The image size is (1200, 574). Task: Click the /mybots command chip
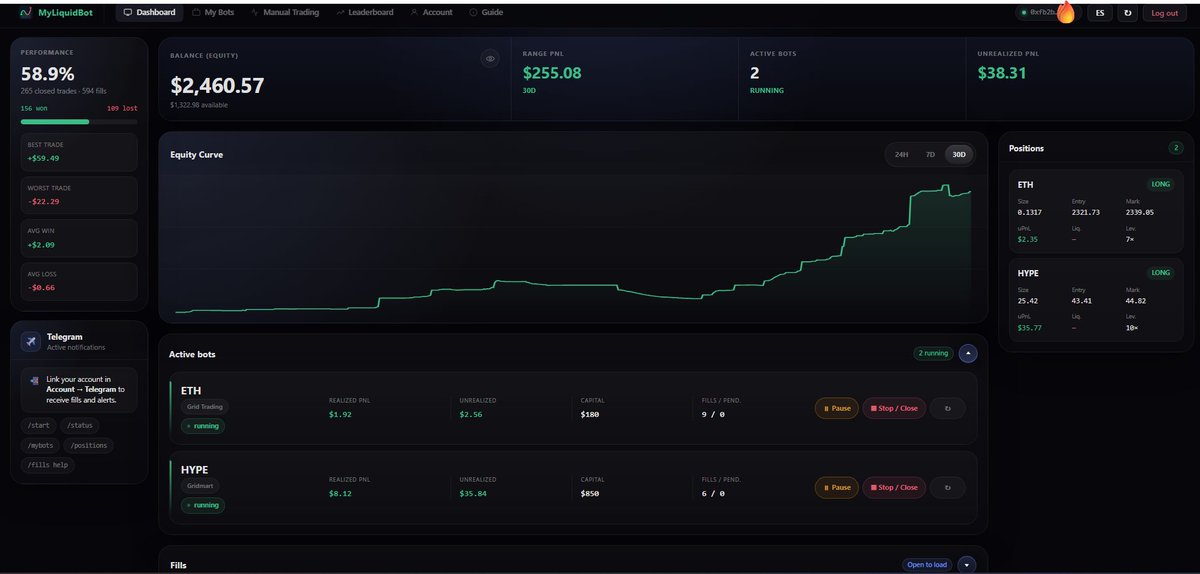[40, 445]
